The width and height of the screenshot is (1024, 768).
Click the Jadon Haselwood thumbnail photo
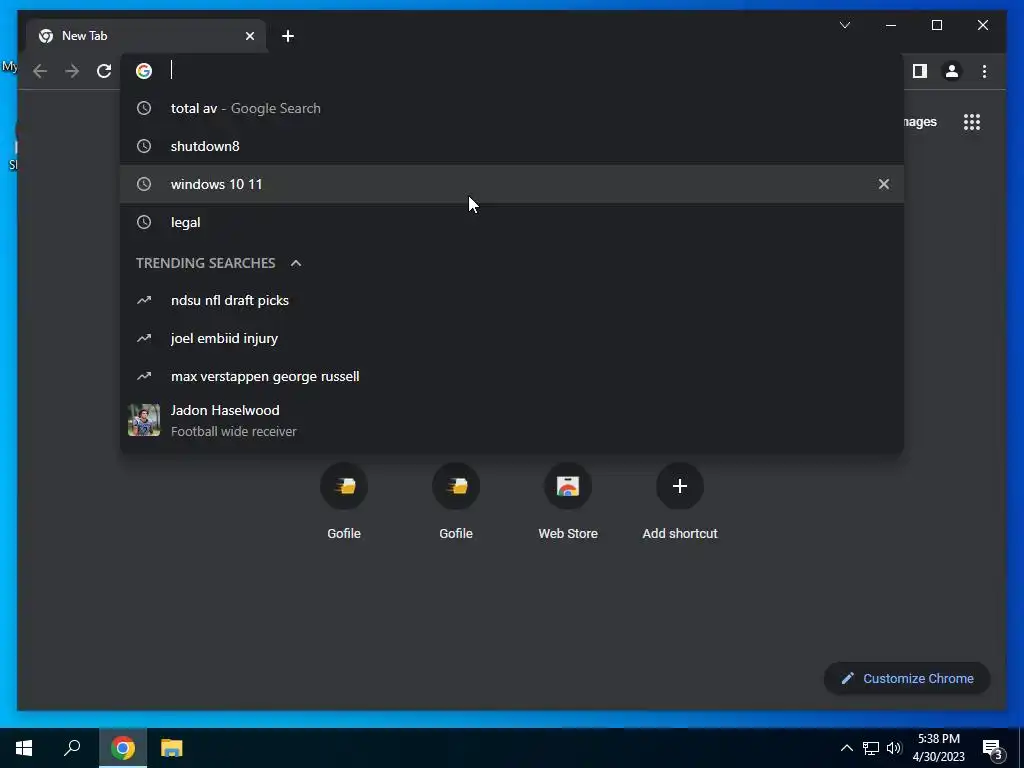[144, 420]
